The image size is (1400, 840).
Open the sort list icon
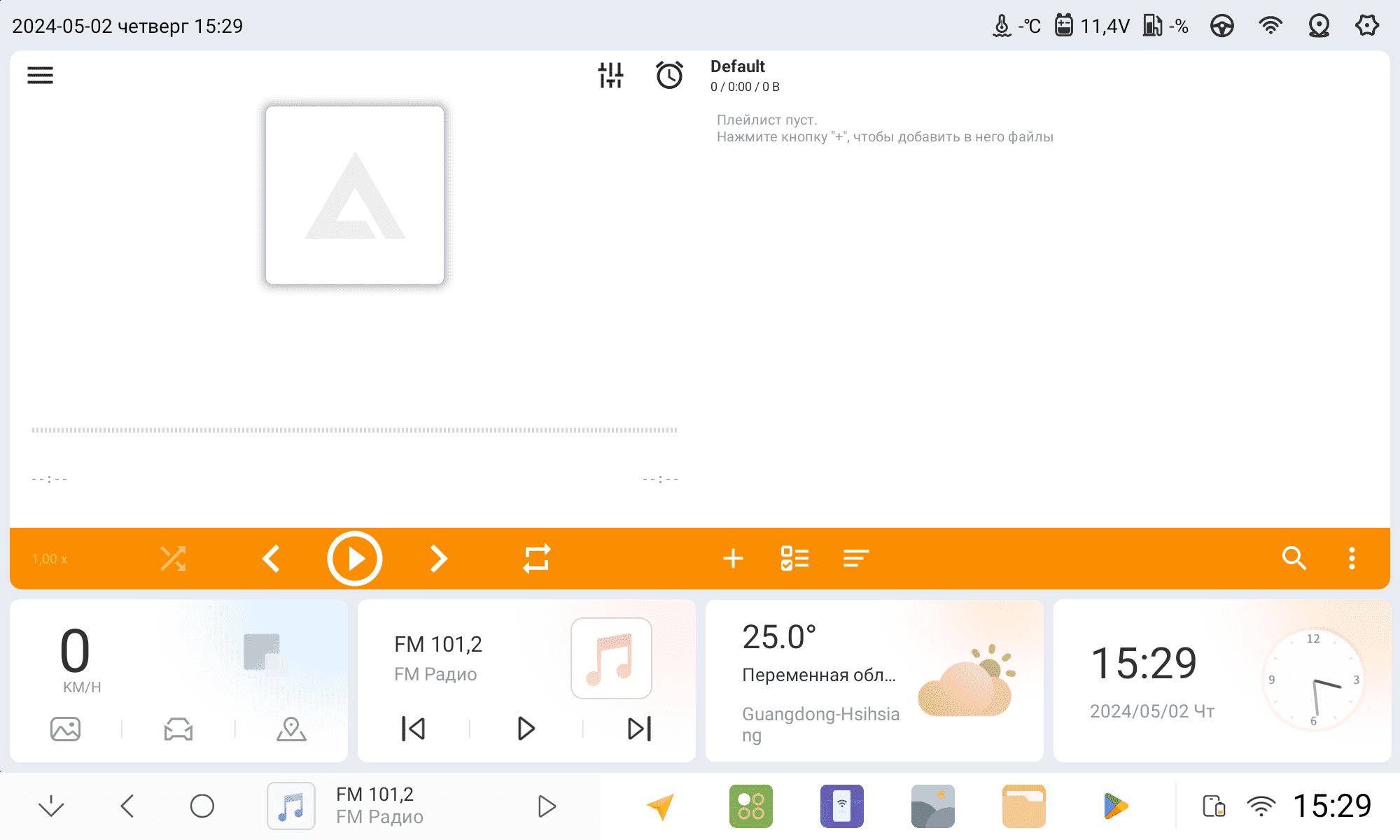click(855, 559)
